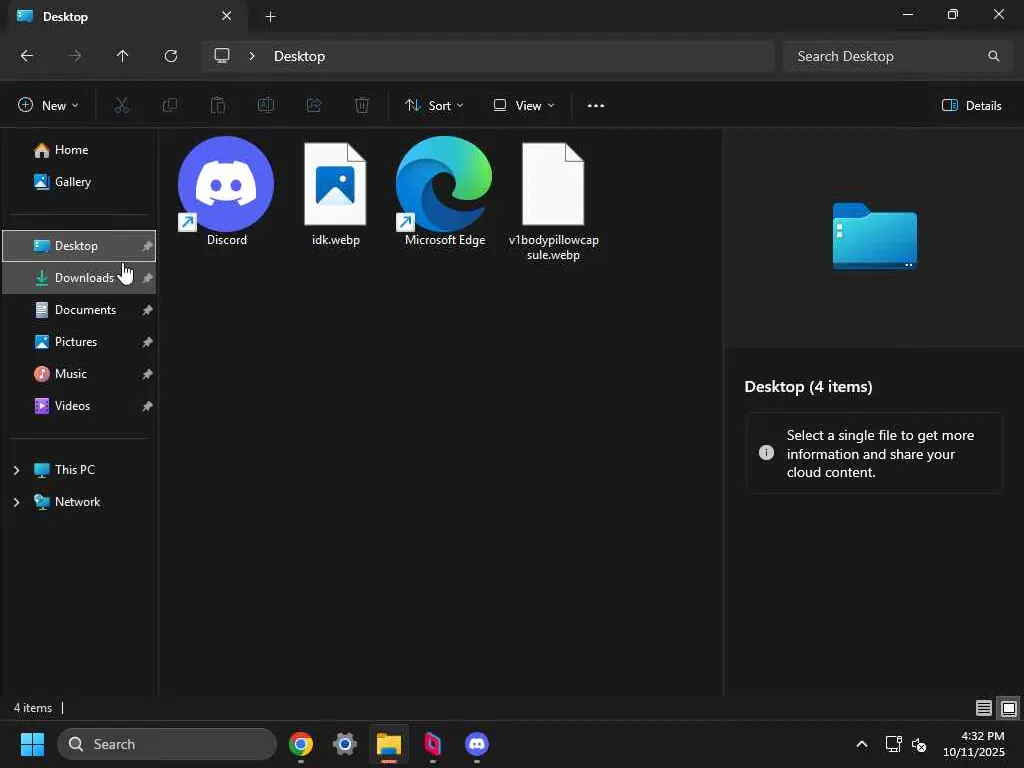Image resolution: width=1024 pixels, height=768 pixels.
Task: Toggle the Details pane button
Action: click(972, 105)
